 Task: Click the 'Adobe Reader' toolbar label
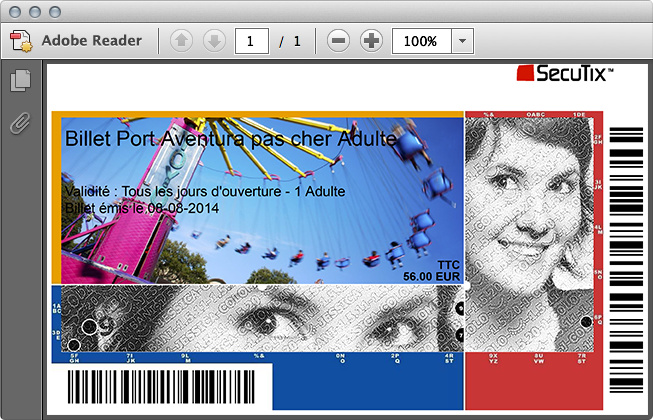[92, 41]
